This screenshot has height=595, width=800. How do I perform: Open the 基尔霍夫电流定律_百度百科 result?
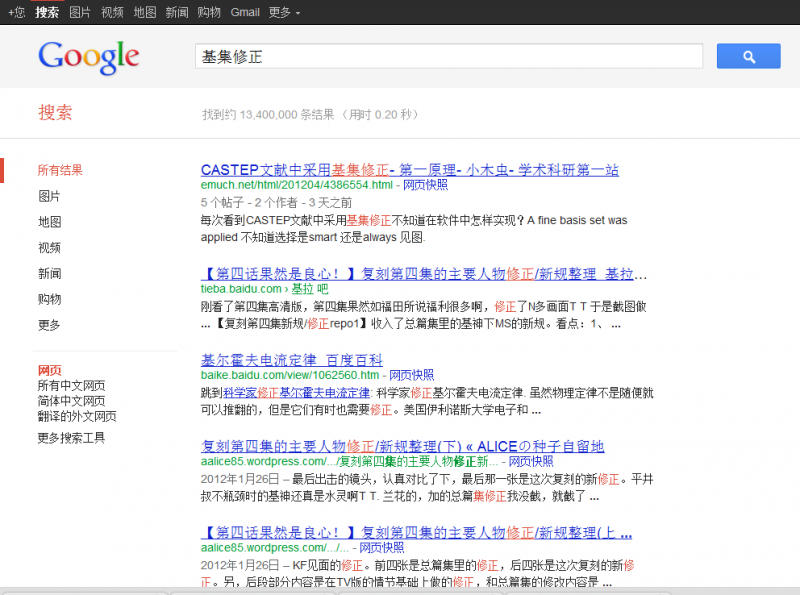[292, 360]
